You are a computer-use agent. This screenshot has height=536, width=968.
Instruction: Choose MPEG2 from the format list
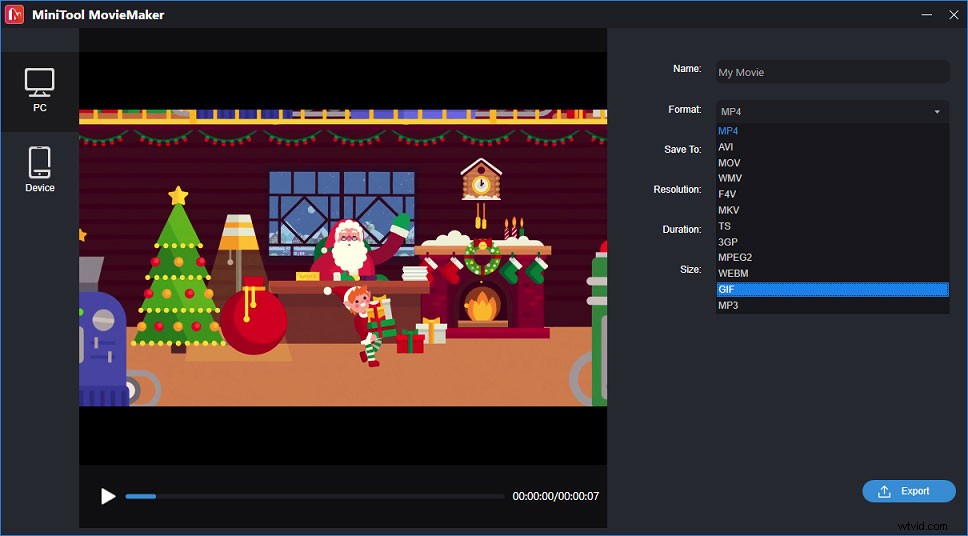[832, 258]
